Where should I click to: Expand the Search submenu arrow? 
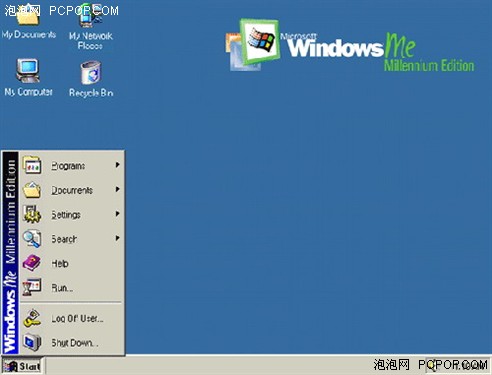tap(117, 238)
